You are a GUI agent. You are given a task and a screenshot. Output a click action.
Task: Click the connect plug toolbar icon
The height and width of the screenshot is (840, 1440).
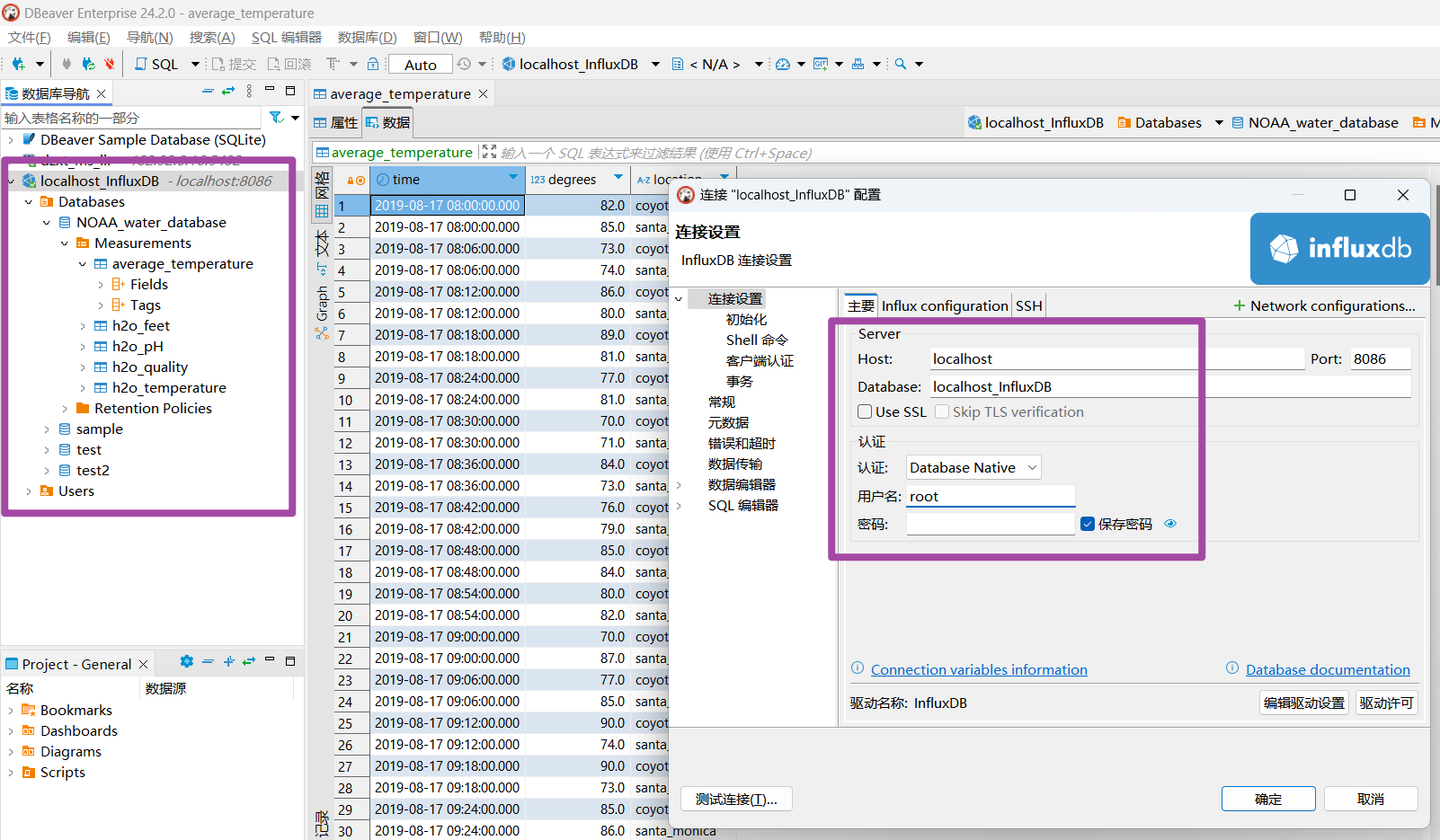pos(67,64)
